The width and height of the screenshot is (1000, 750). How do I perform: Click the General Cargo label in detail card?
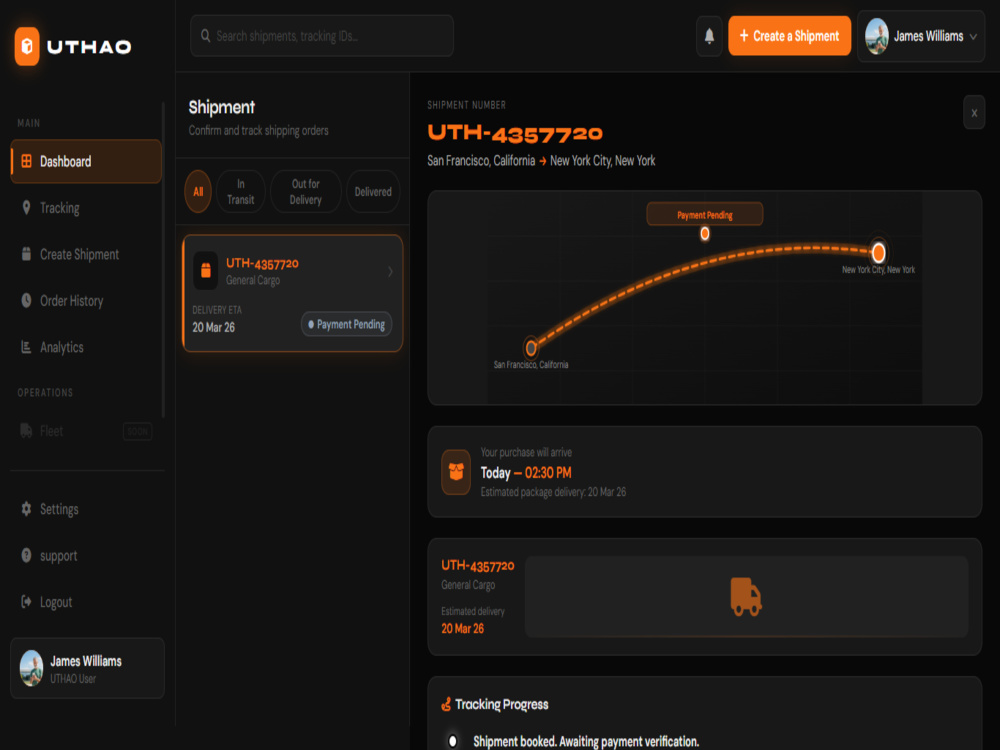(x=468, y=585)
